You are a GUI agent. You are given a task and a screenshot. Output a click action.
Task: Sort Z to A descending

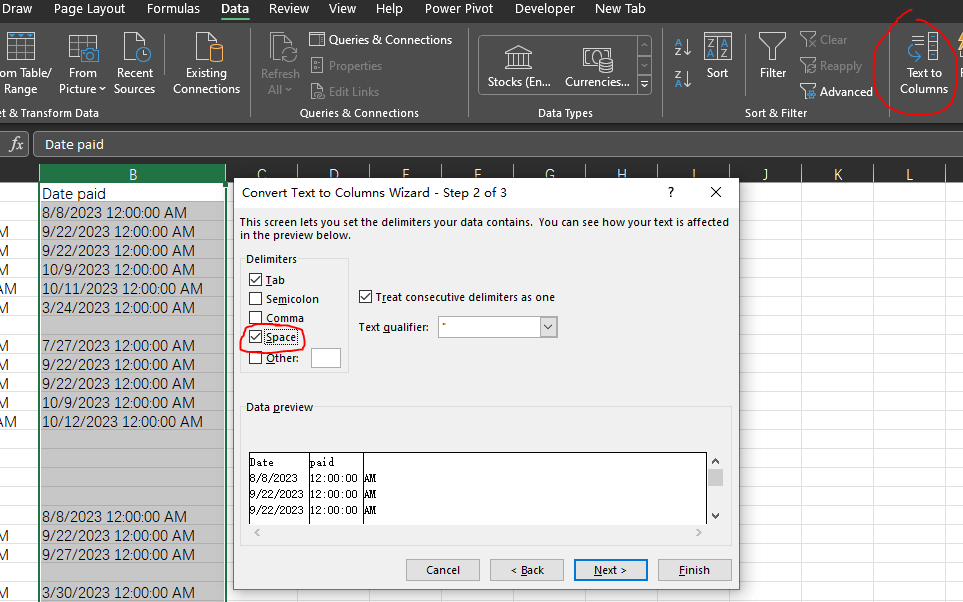(x=683, y=79)
